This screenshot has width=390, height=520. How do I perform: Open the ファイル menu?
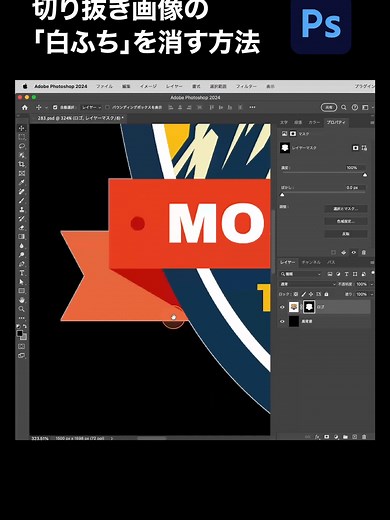click(104, 86)
